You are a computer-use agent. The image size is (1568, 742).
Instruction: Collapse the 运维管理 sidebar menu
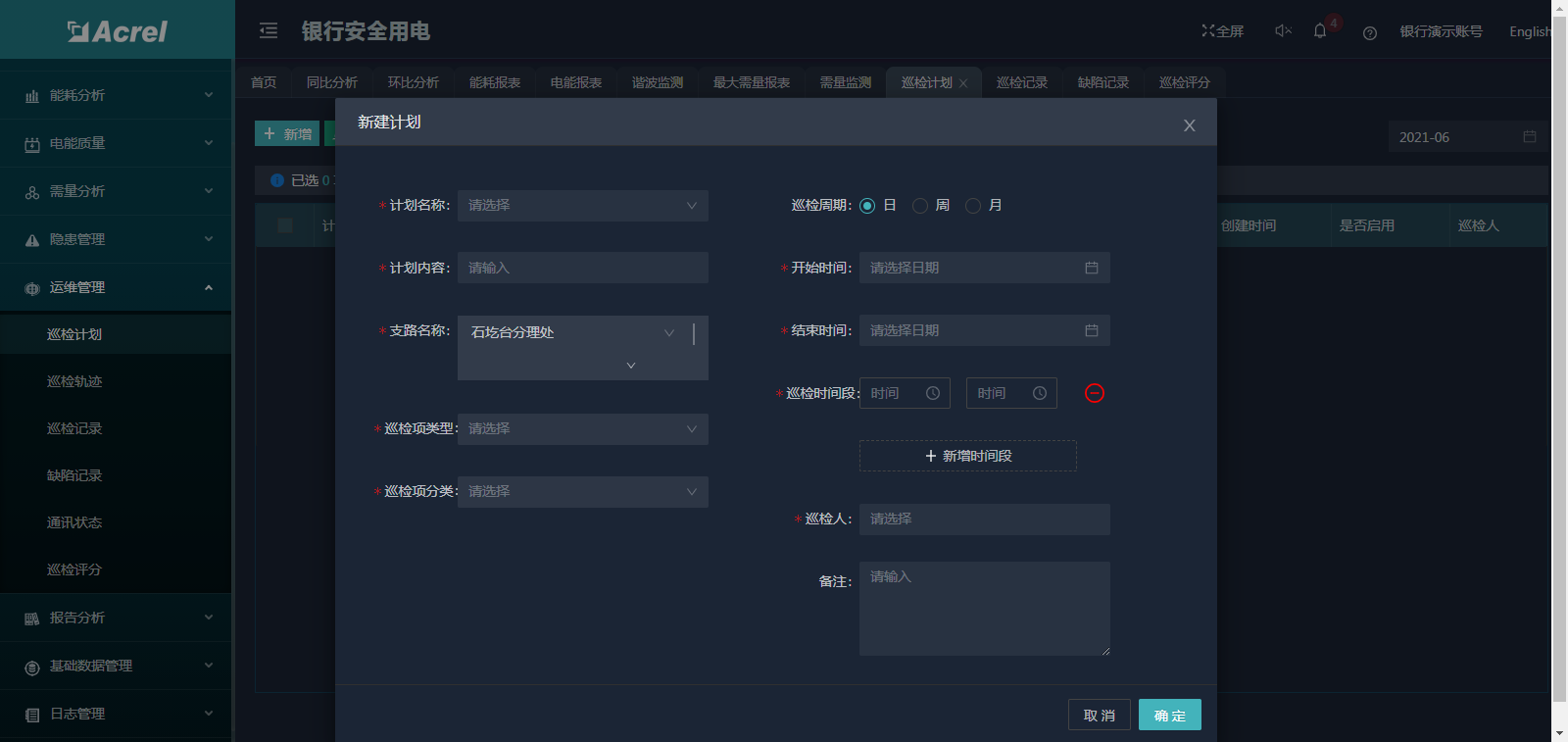tap(116, 287)
